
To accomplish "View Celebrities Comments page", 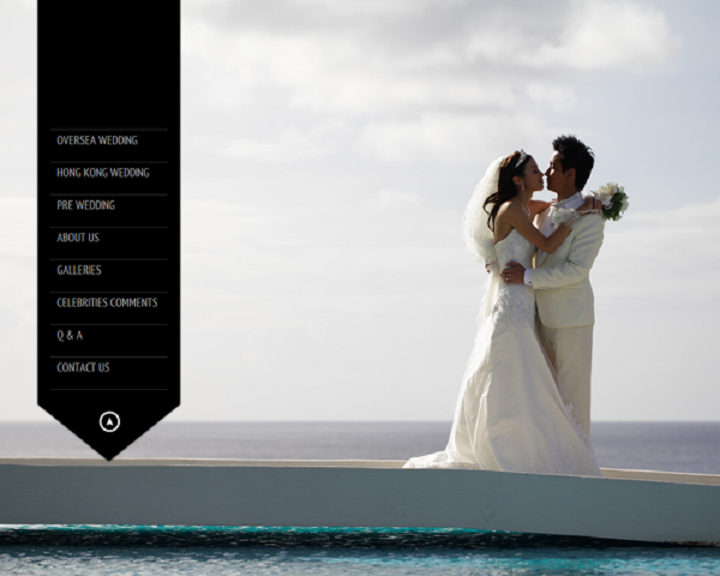I will [x=107, y=303].
